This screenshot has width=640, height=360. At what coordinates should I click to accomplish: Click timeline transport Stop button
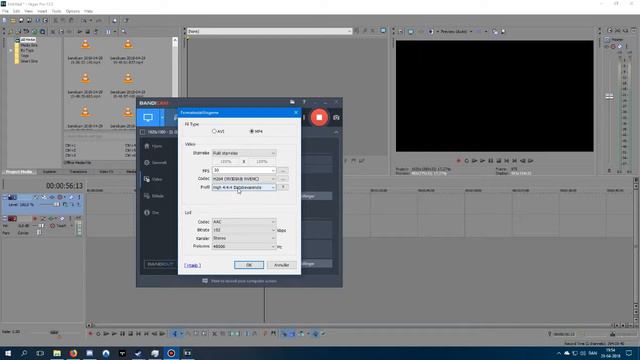tap(131, 334)
